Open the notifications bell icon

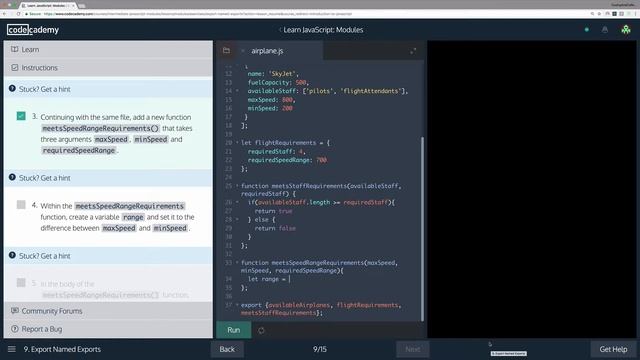pyautogui.click(x=605, y=30)
